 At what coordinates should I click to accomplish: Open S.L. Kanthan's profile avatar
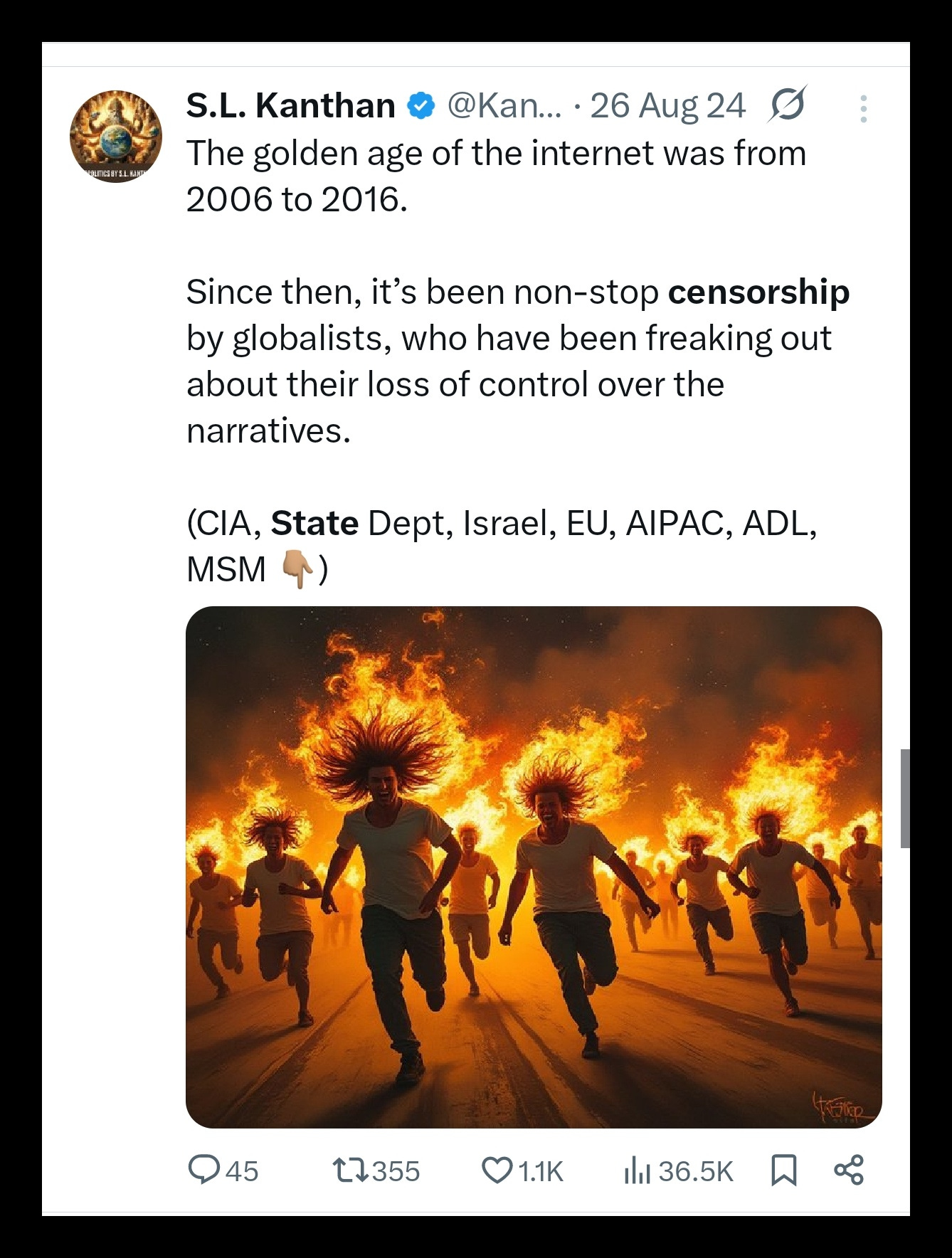coord(116,137)
